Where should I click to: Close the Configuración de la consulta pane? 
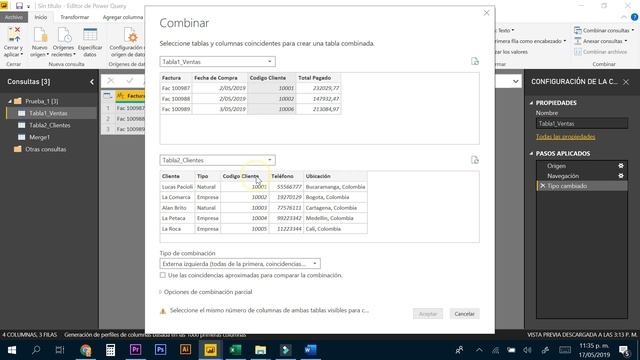click(626, 82)
